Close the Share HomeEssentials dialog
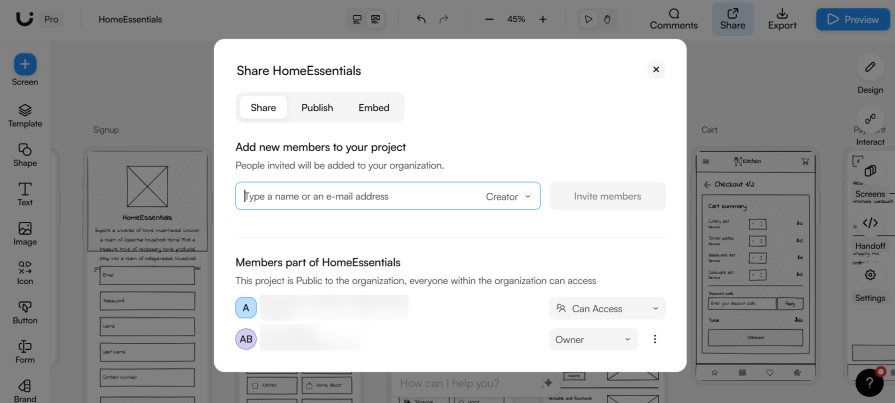 pyautogui.click(x=655, y=69)
